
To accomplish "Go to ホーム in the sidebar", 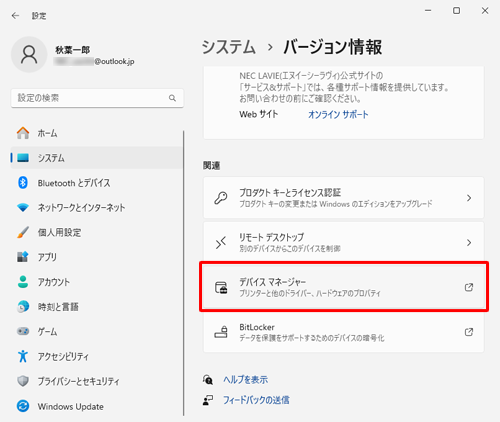I will tap(97, 133).
